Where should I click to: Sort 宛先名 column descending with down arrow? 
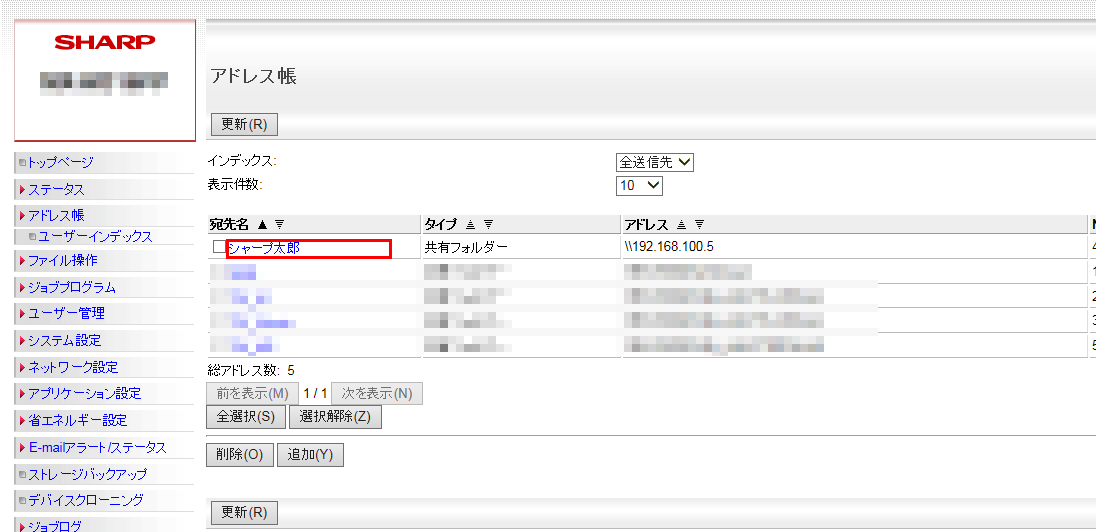[x=280, y=224]
